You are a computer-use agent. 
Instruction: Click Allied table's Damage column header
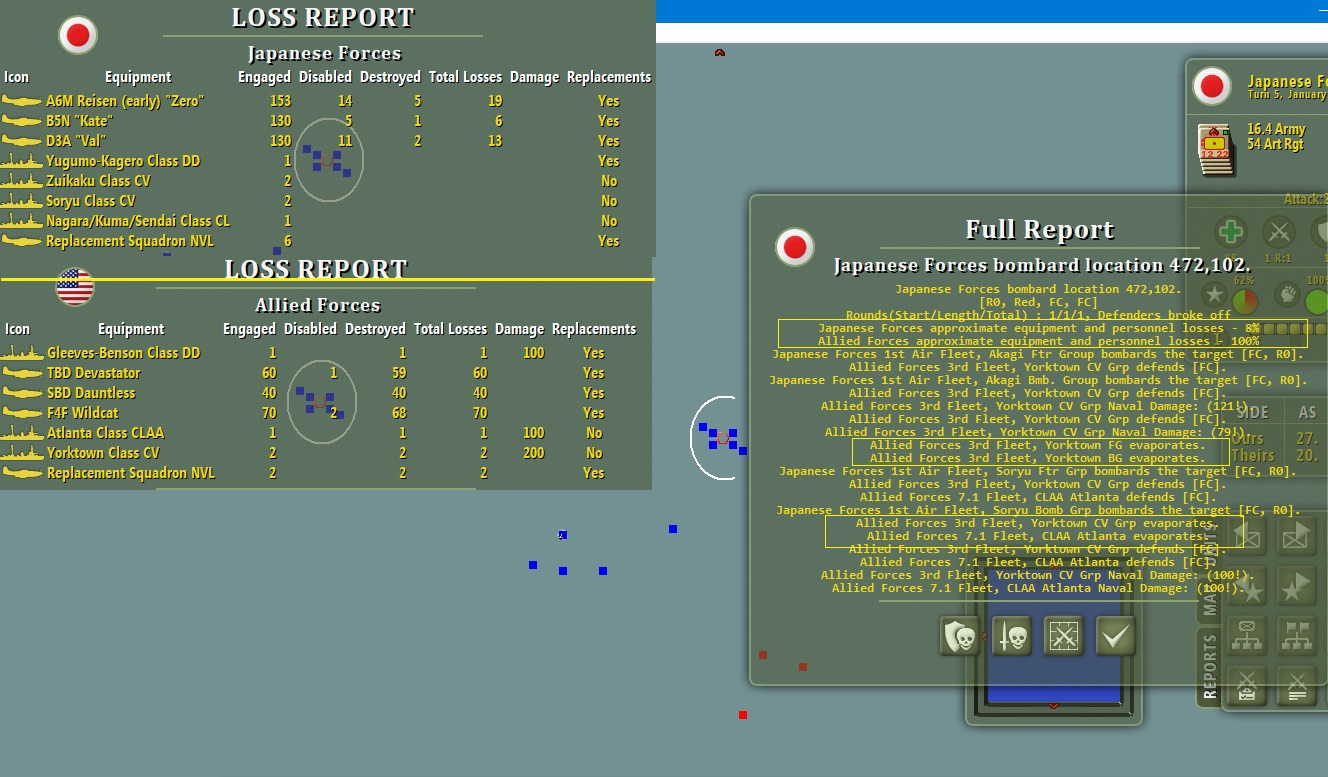point(519,329)
